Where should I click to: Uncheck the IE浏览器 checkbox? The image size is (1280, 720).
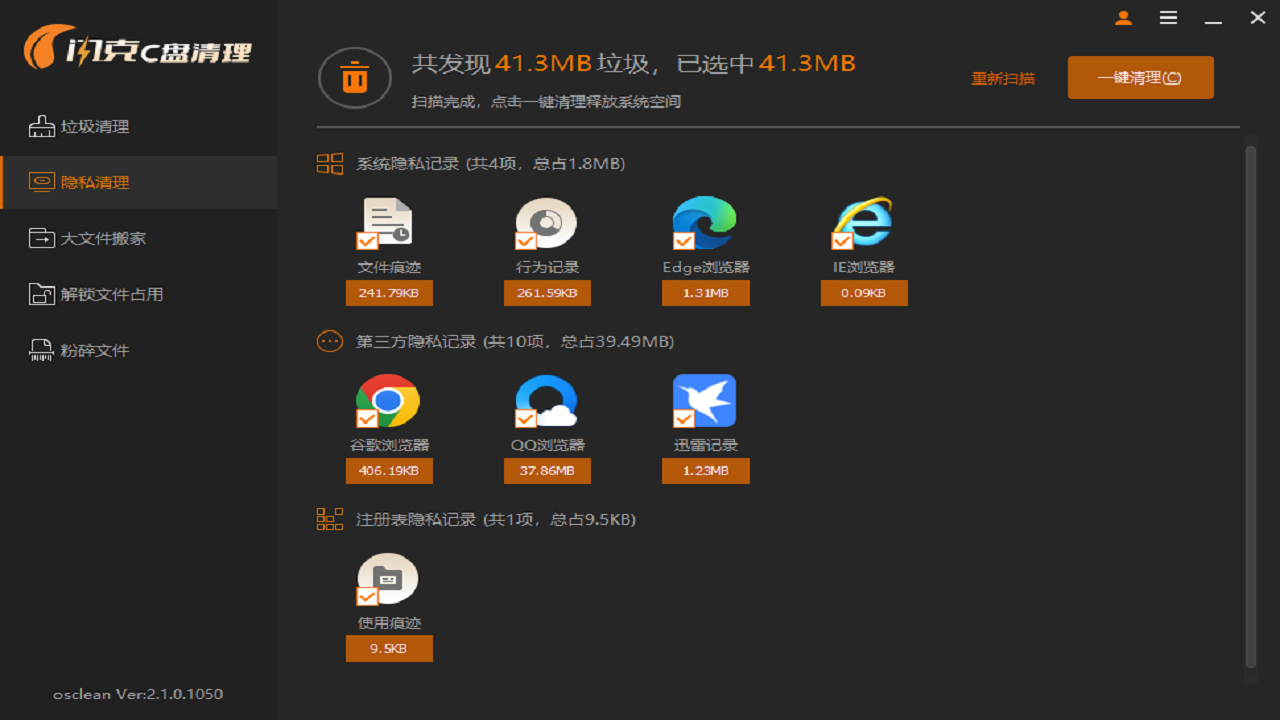[x=841, y=241]
